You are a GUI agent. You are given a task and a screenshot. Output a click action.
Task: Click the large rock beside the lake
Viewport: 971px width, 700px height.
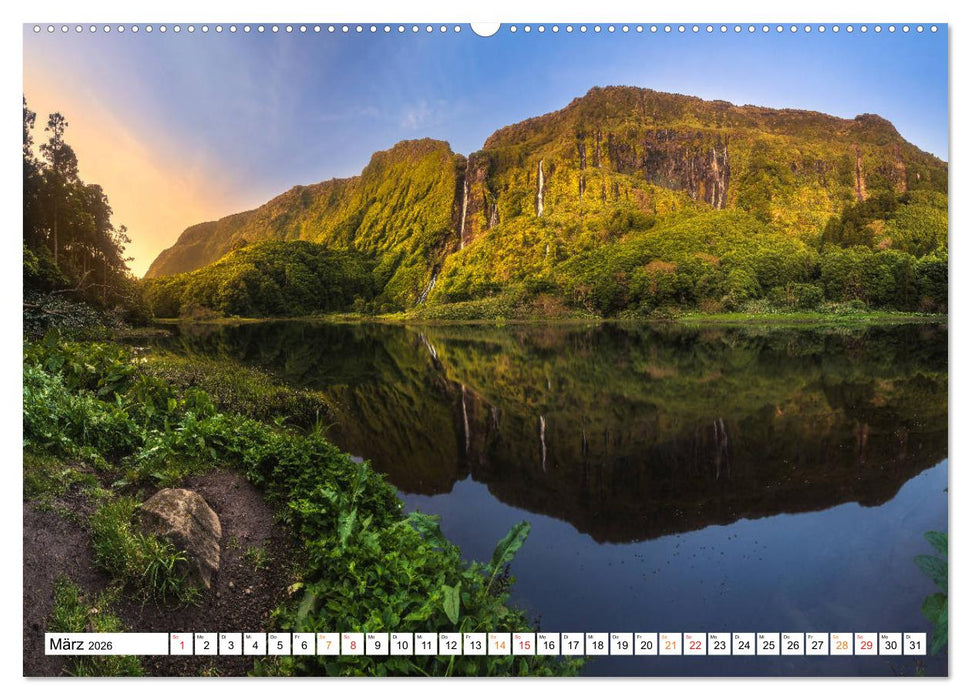pos(183,528)
